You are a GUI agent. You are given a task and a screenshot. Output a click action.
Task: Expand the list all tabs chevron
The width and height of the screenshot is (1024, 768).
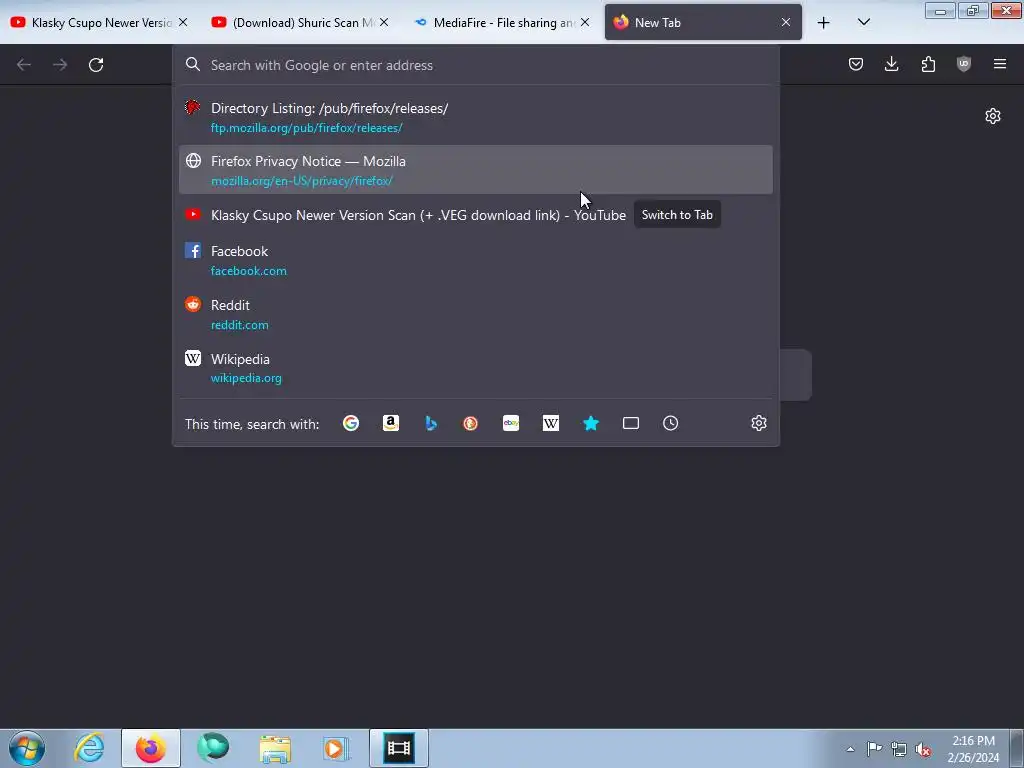tap(863, 22)
